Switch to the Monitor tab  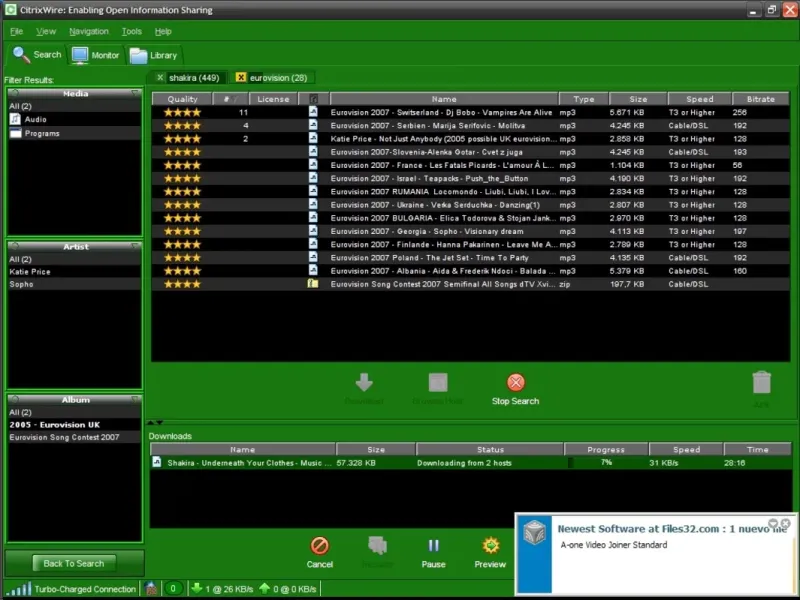pos(95,55)
